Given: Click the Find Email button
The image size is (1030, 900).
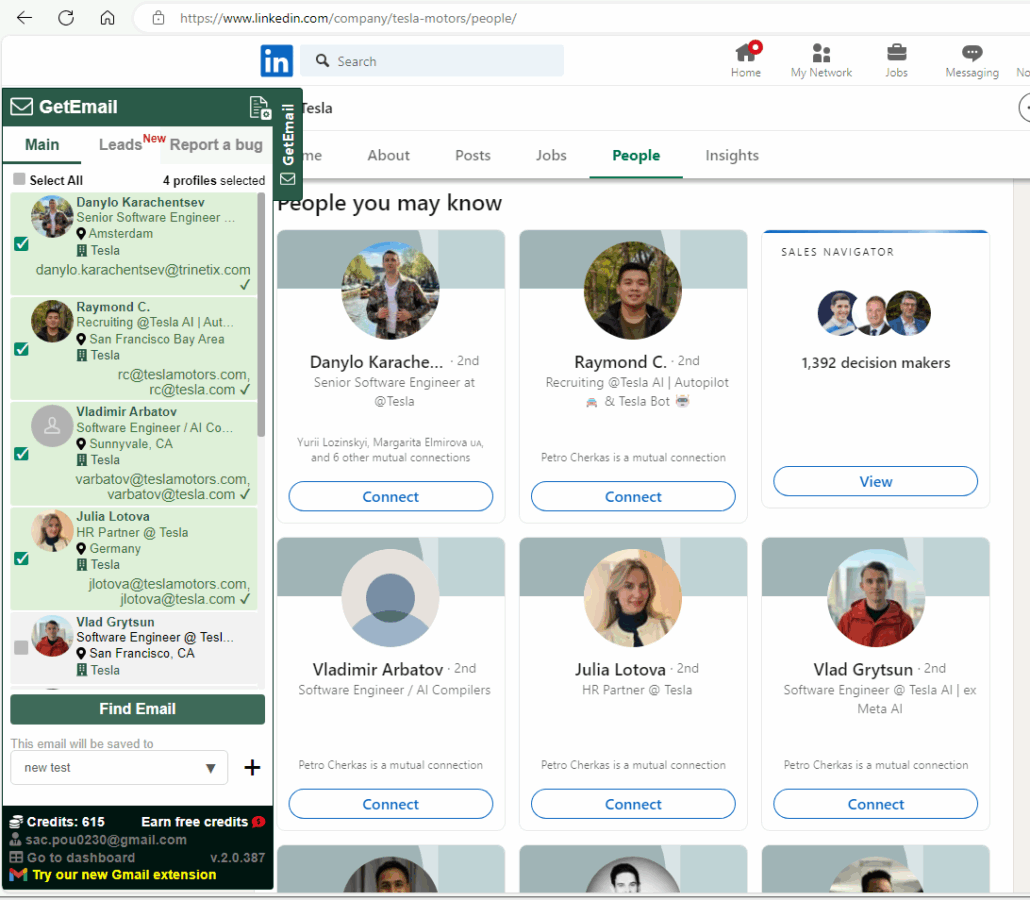Looking at the screenshot, I should [x=137, y=709].
